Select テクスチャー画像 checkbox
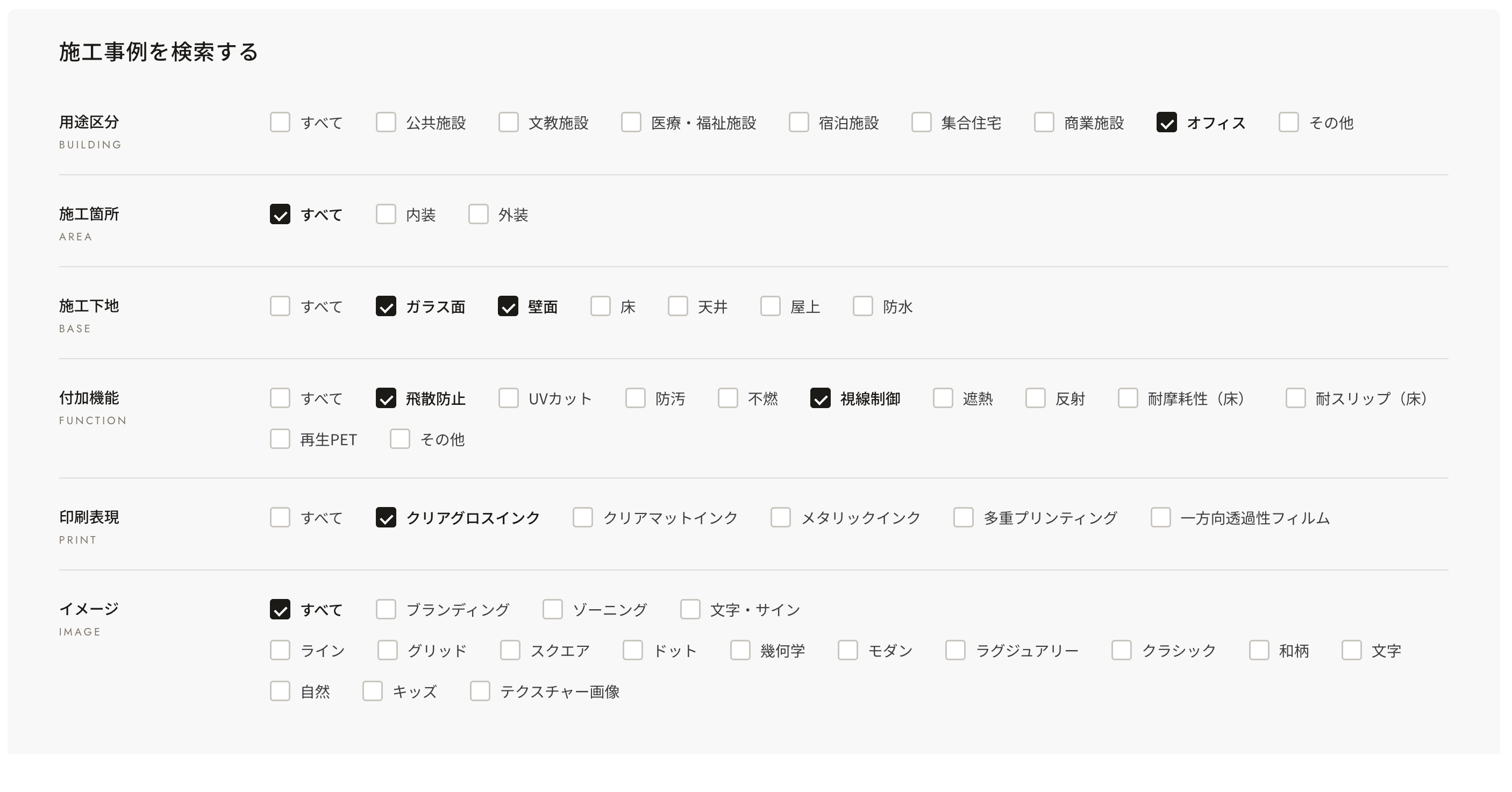 click(x=480, y=691)
